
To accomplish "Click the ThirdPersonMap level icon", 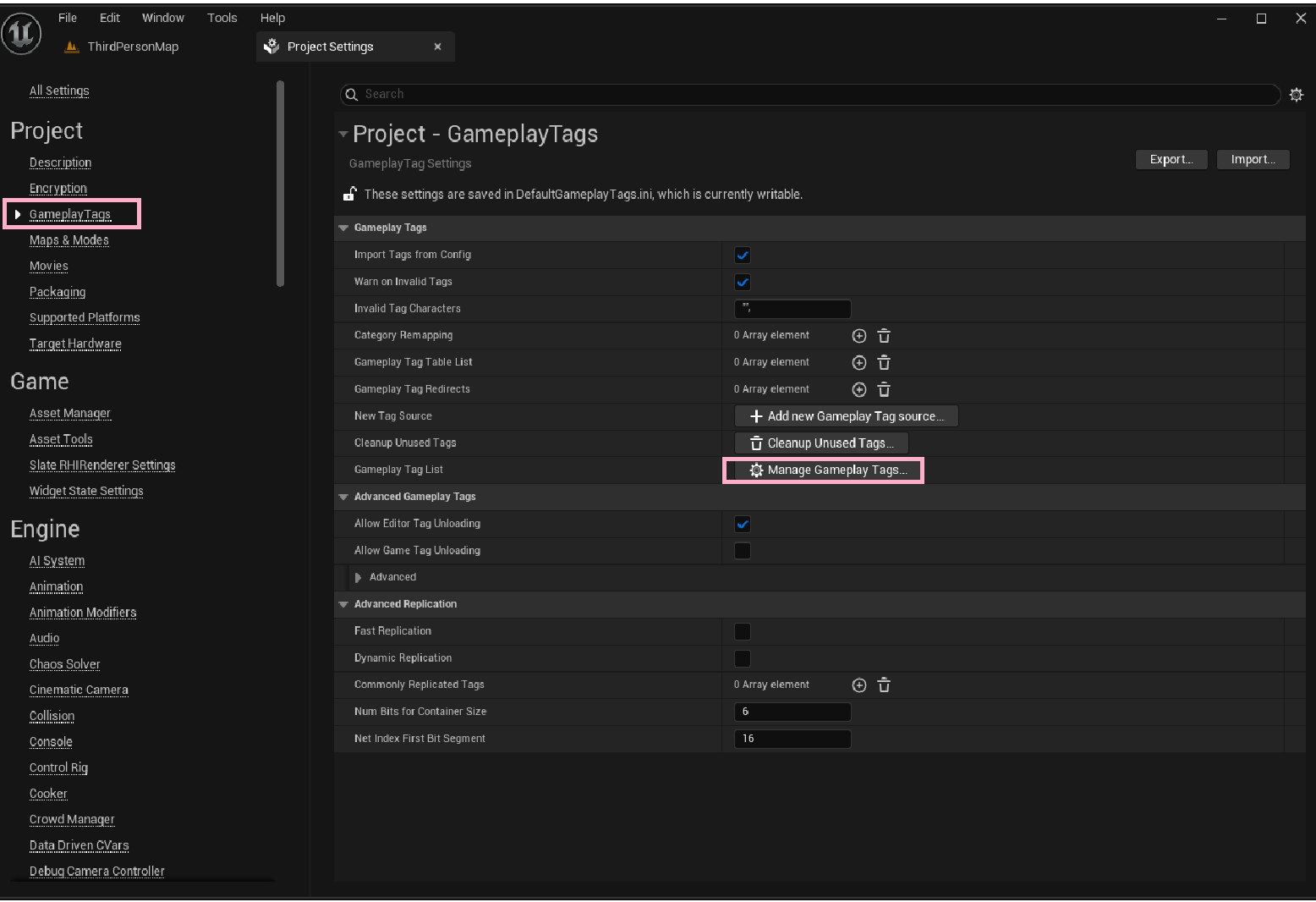I will pos(72,47).
